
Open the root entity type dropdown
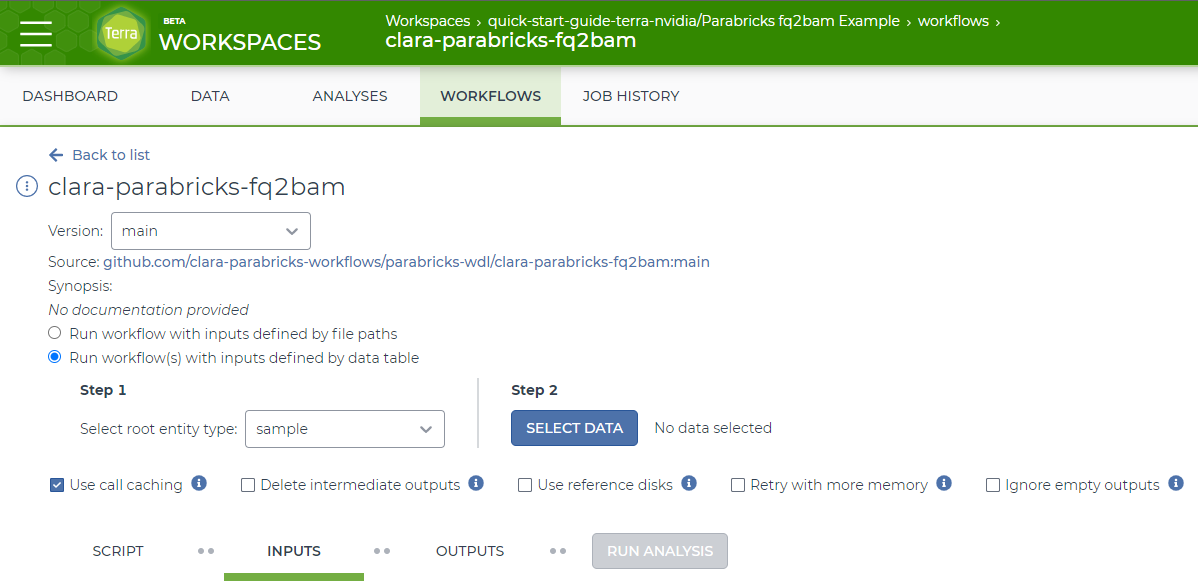(x=344, y=429)
